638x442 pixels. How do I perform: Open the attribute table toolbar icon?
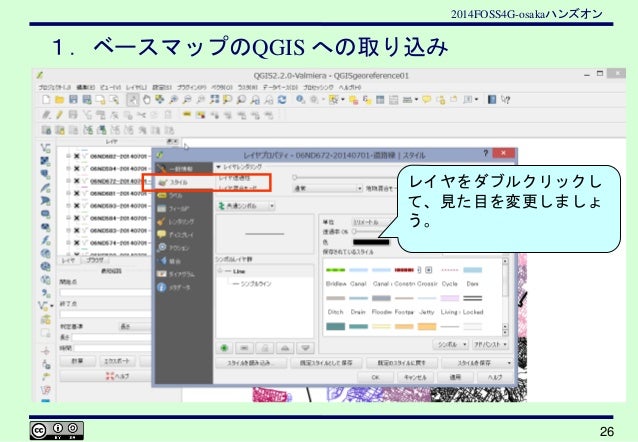tap(380, 100)
